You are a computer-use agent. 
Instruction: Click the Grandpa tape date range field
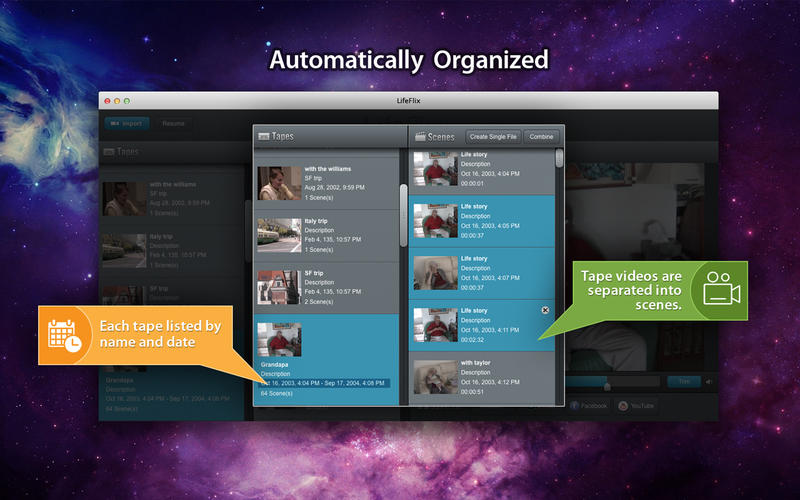[324, 383]
